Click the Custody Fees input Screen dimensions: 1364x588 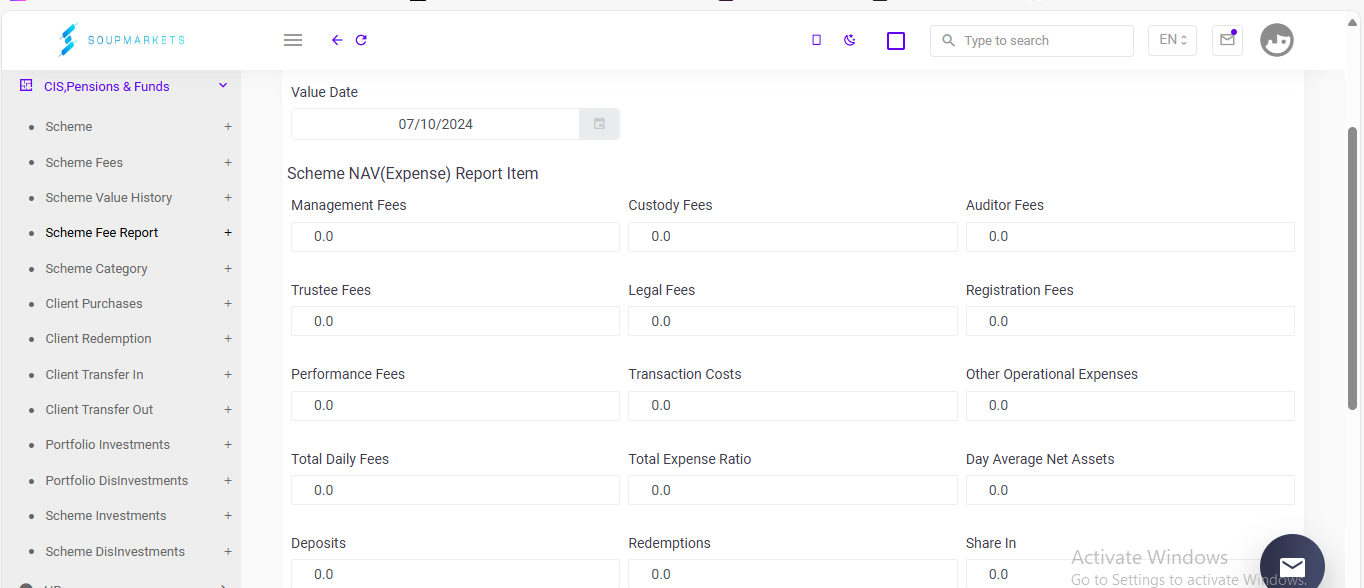coord(793,236)
